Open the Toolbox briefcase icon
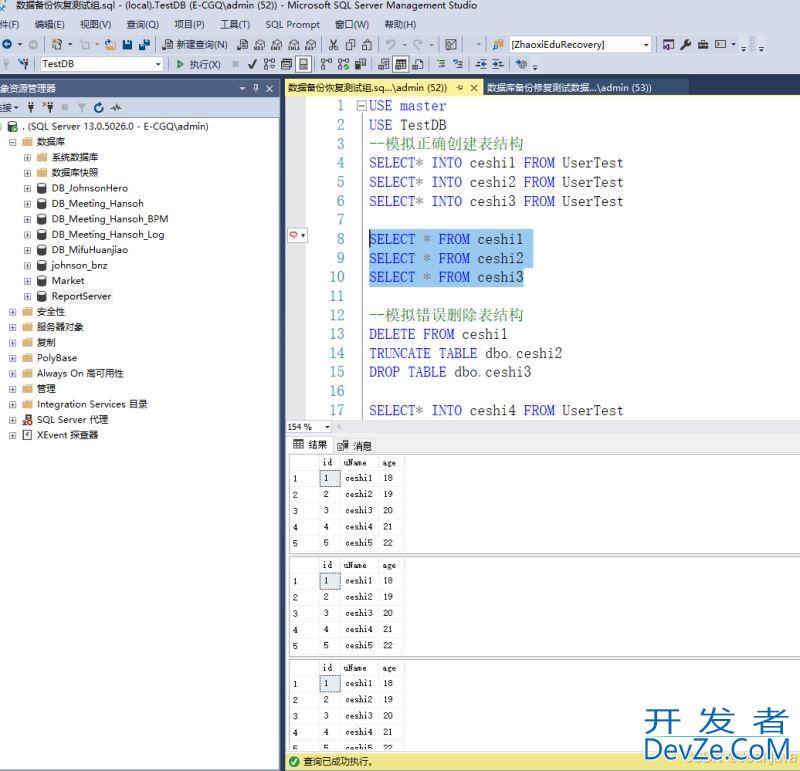This screenshot has height=771, width=800. [x=703, y=45]
